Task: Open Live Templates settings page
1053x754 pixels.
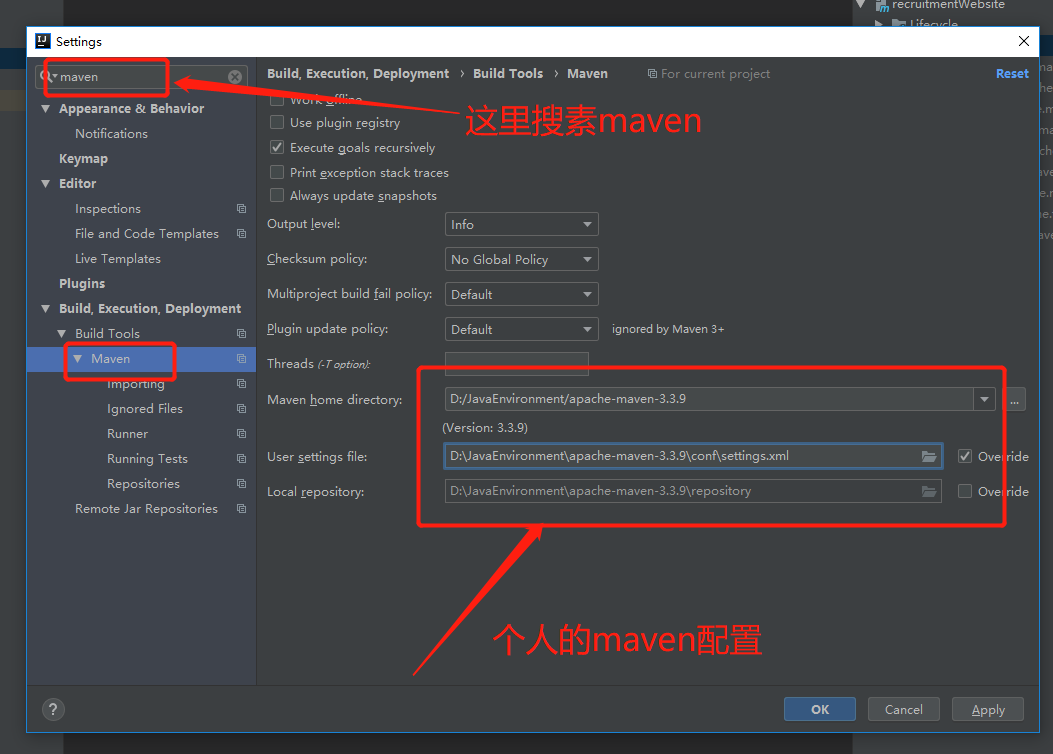Action: point(118,258)
